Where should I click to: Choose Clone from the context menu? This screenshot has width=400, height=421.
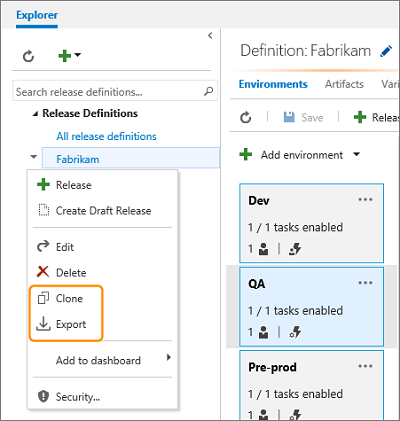[103, 298]
